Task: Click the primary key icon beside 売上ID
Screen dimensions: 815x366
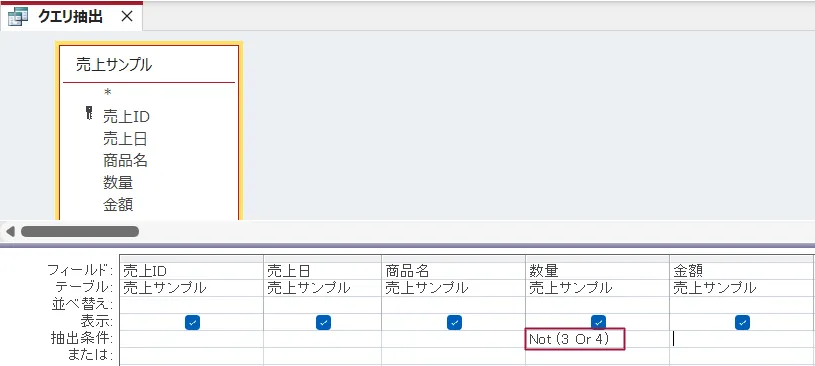Action: (x=88, y=113)
